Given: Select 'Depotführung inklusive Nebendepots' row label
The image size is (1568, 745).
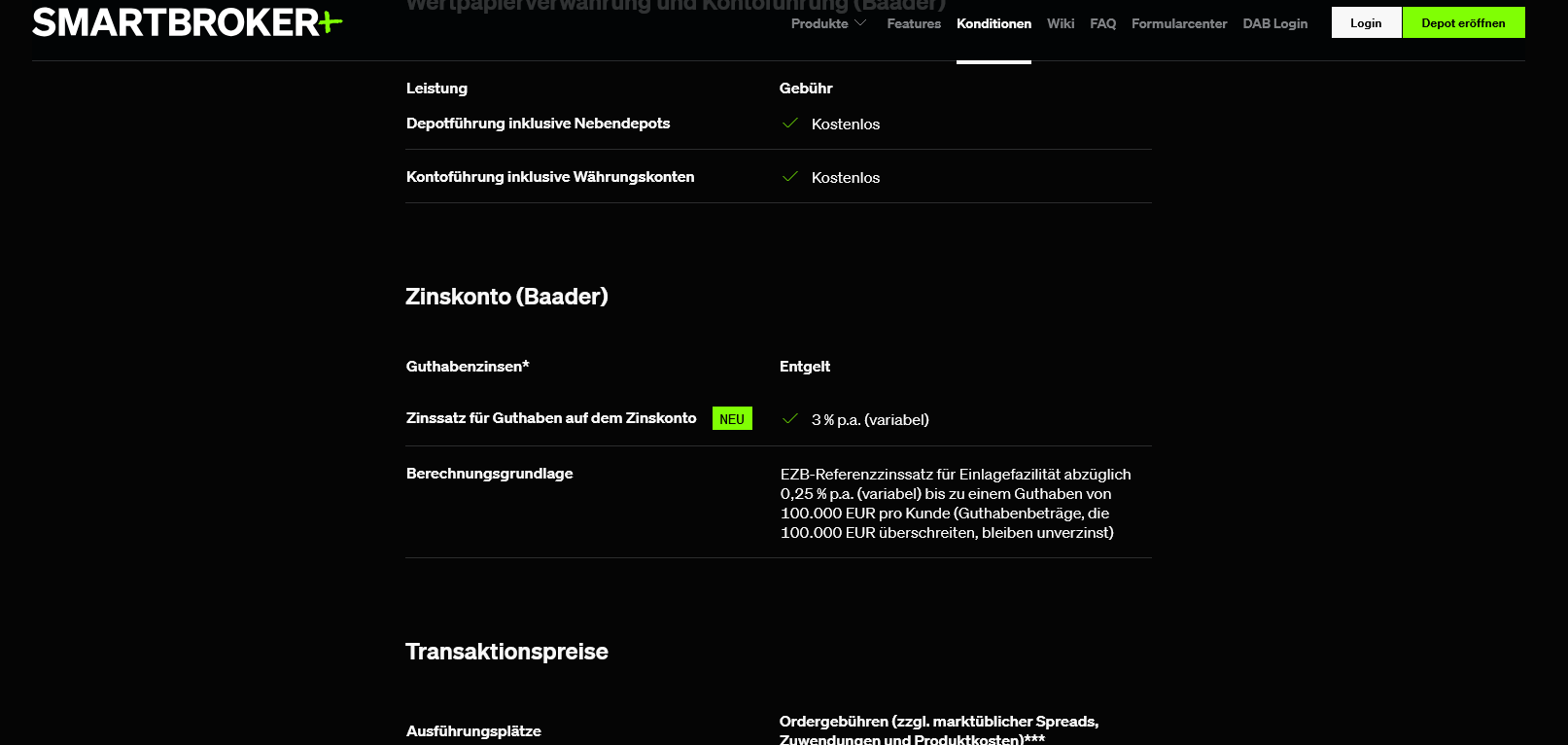Looking at the screenshot, I should click(x=538, y=124).
